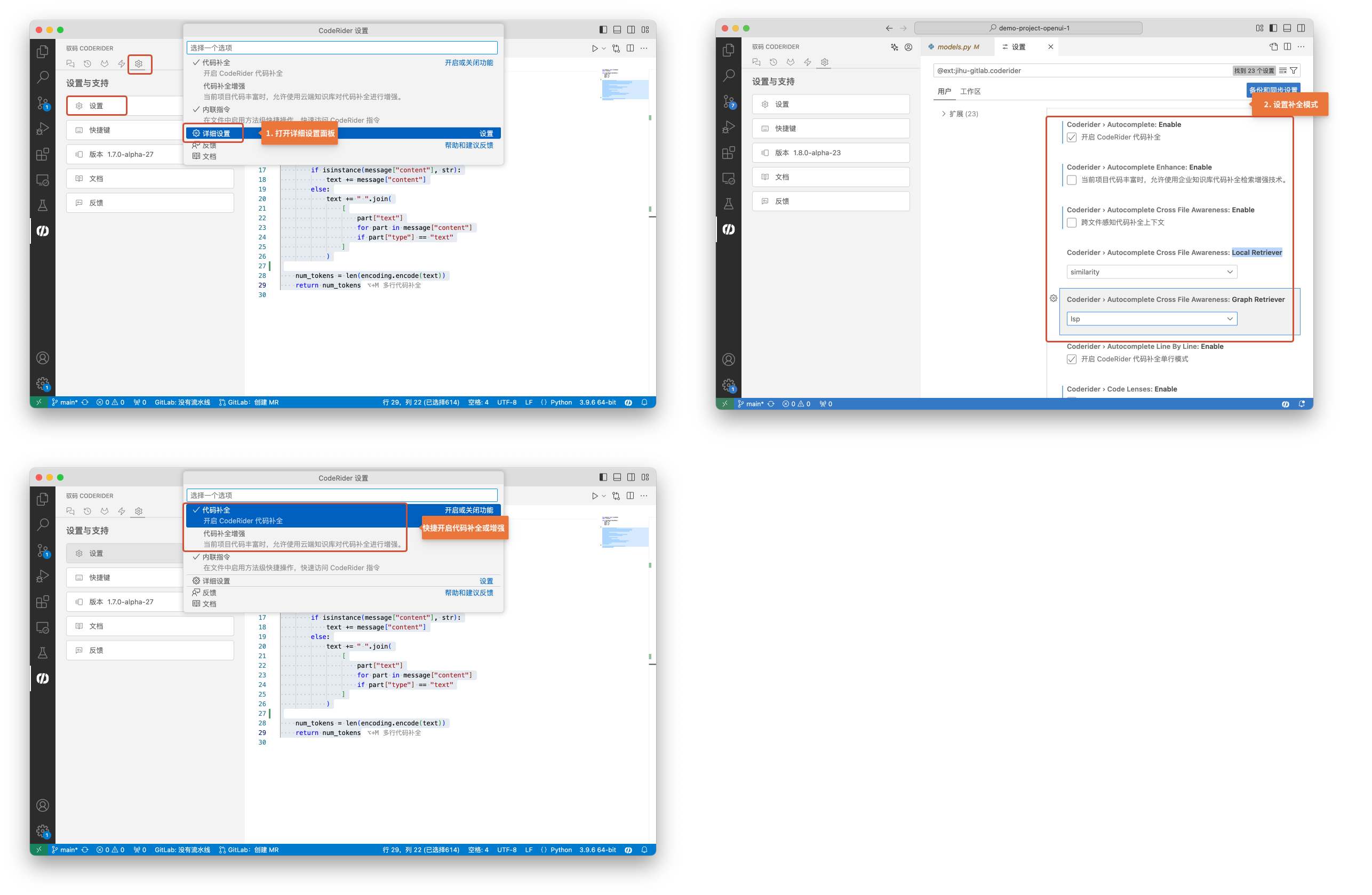Click demo-project-openui-1 command center box
The image size is (1372, 895).
tap(1028, 28)
